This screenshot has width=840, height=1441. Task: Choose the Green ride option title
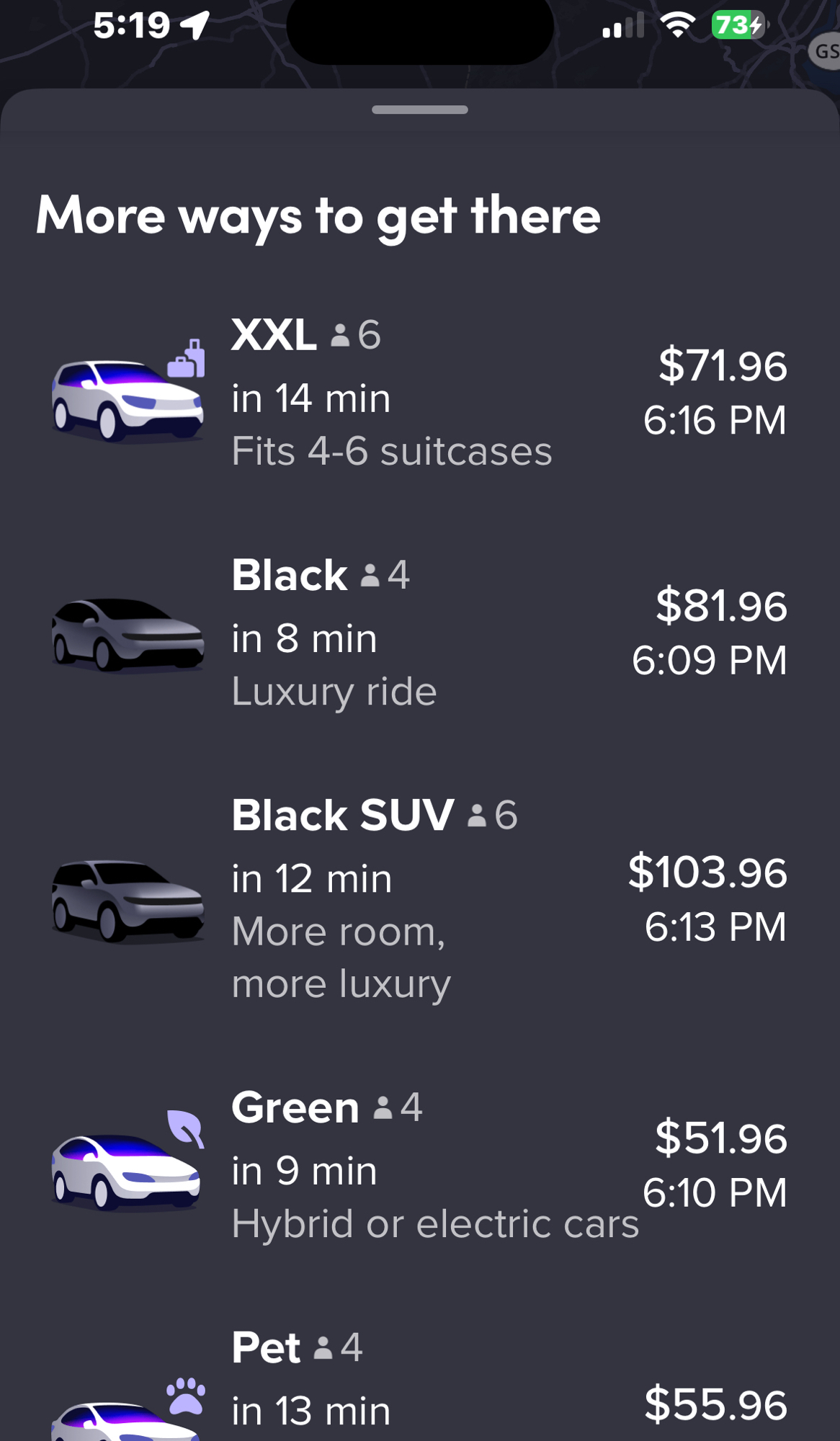coord(295,1107)
